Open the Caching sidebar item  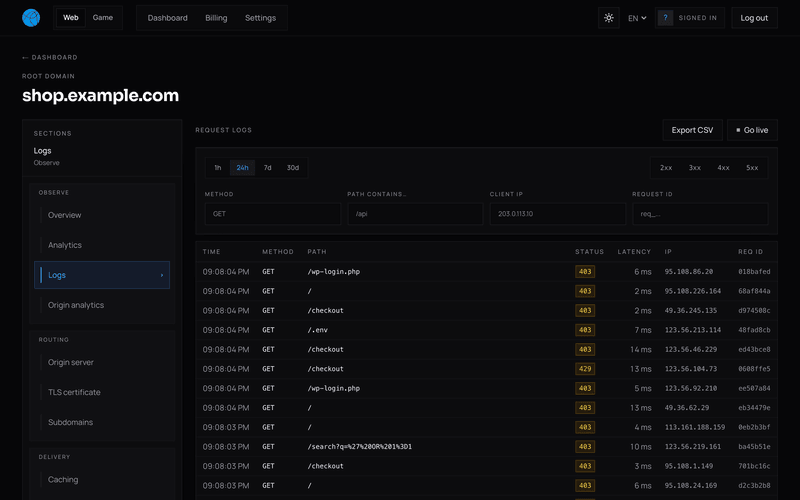[x=102, y=480]
